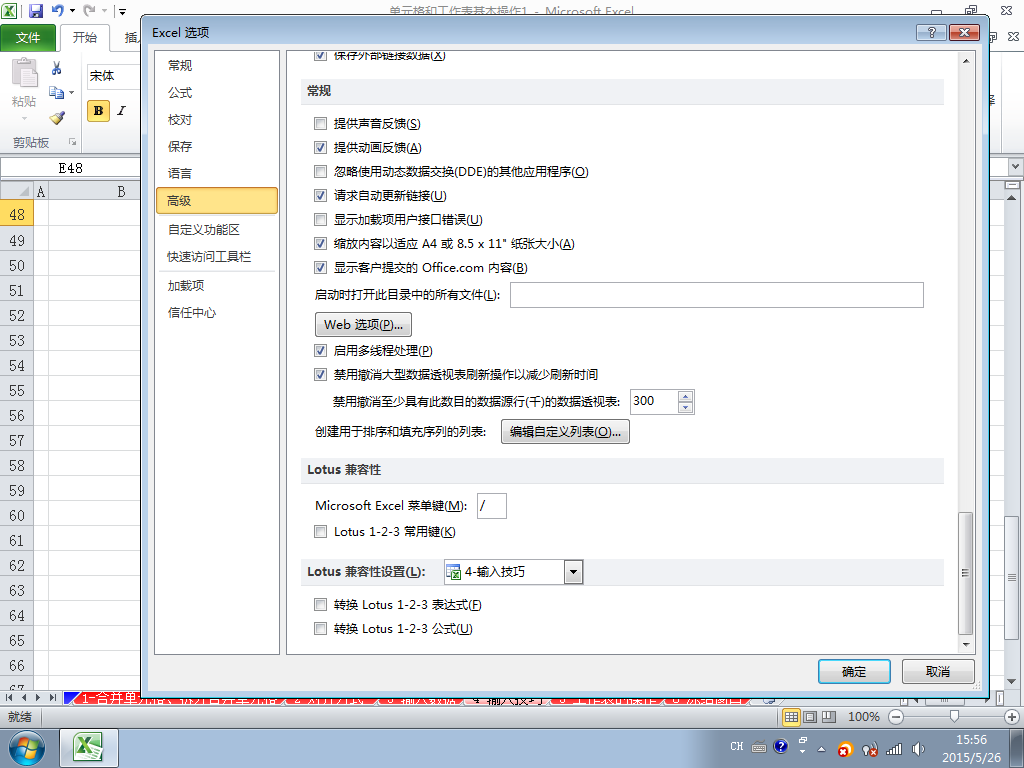The image size is (1024, 768).
Task: Uncheck 请求自动更新链接 option
Action: point(320,195)
